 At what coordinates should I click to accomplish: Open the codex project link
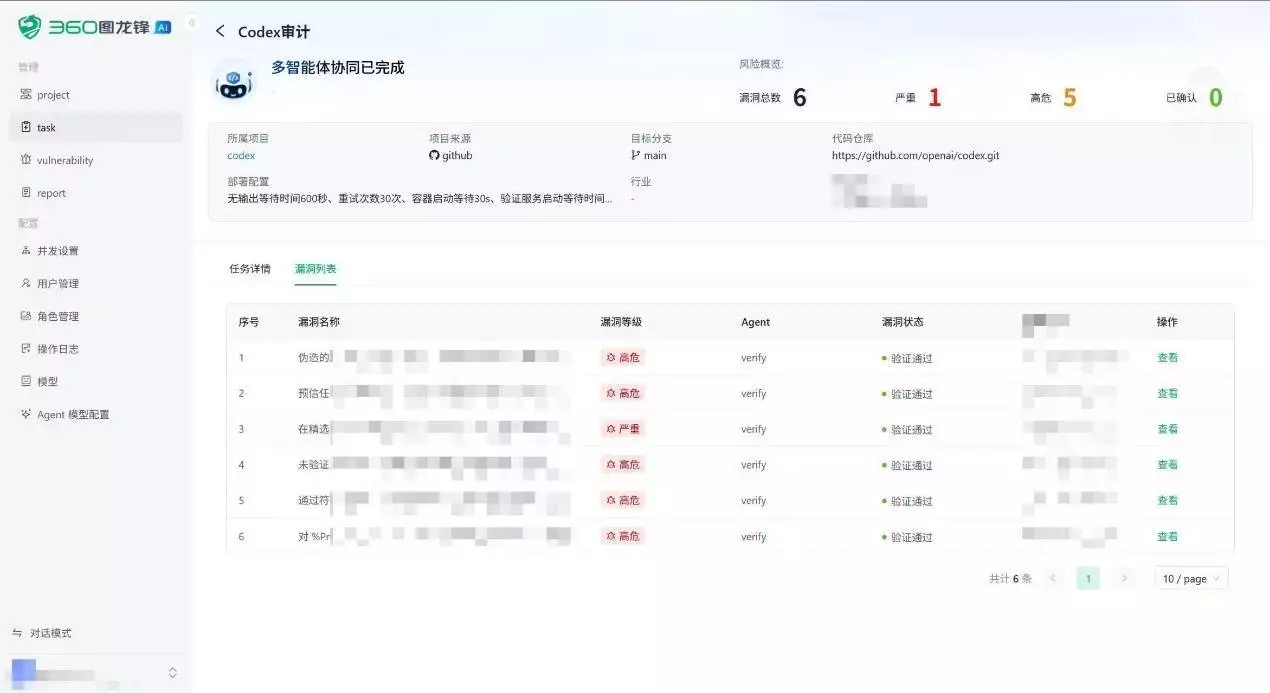click(x=241, y=156)
